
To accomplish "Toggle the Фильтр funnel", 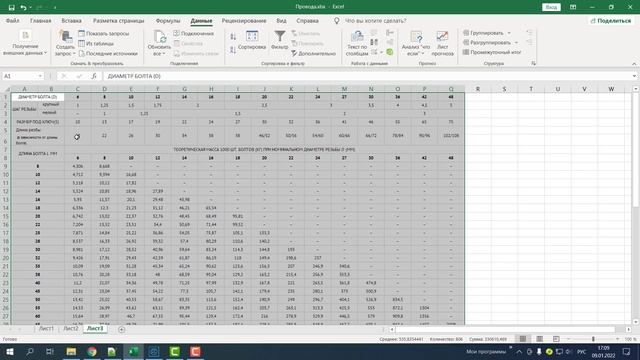I will [280, 40].
